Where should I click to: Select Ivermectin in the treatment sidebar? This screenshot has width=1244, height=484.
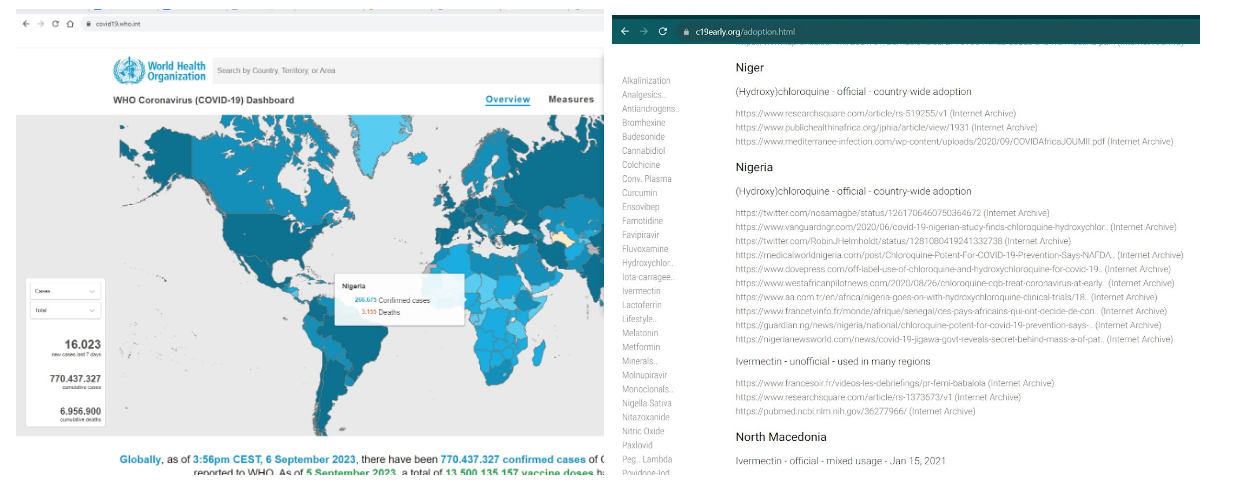pos(641,291)
